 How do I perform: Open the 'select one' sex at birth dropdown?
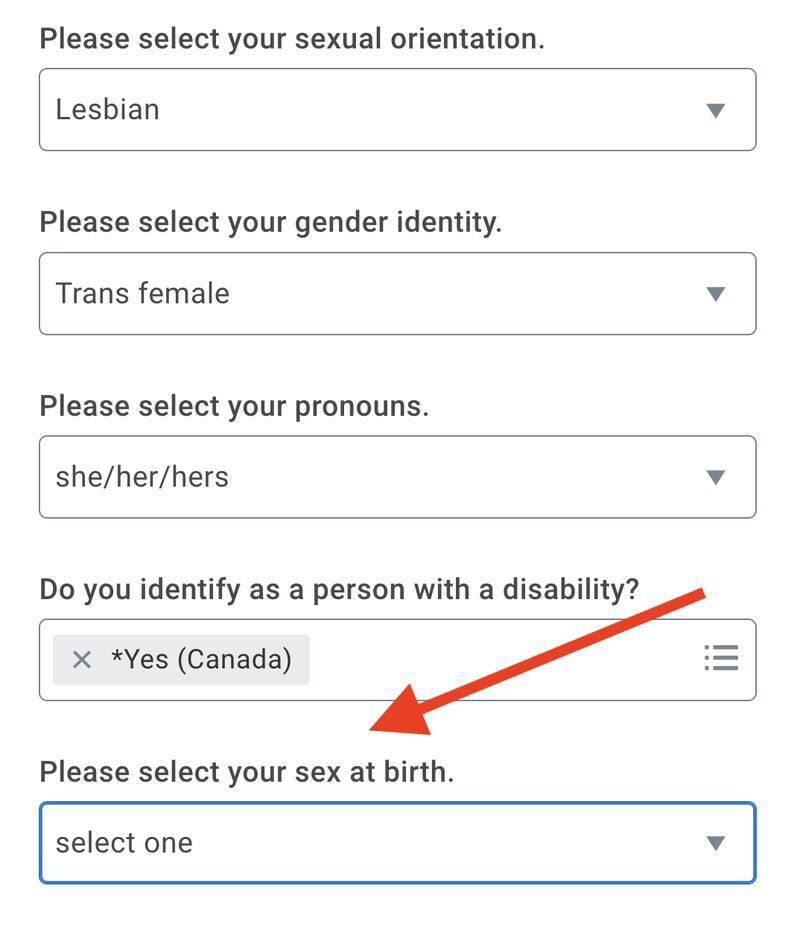click(x=397, y=843)
